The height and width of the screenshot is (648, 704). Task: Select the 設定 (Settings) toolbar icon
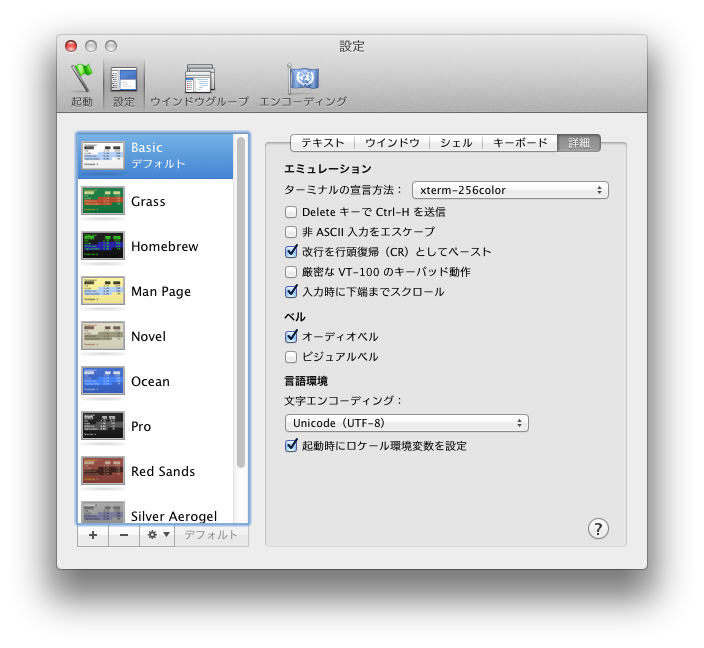[x=123, y=84]
